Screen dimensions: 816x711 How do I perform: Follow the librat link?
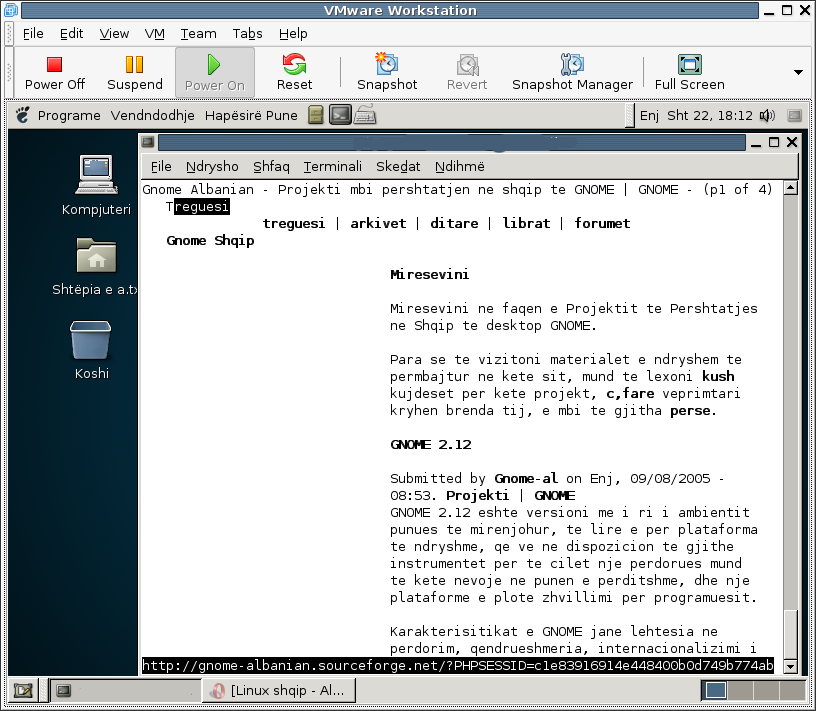[526, 223]
